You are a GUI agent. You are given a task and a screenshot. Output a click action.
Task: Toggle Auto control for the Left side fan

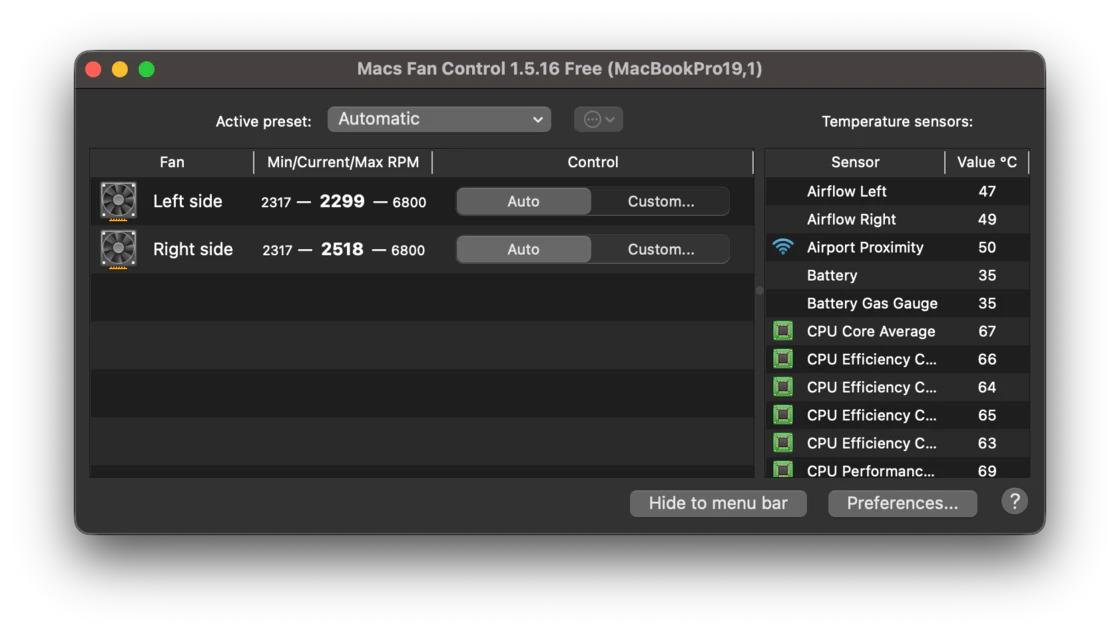pos(523,200)
